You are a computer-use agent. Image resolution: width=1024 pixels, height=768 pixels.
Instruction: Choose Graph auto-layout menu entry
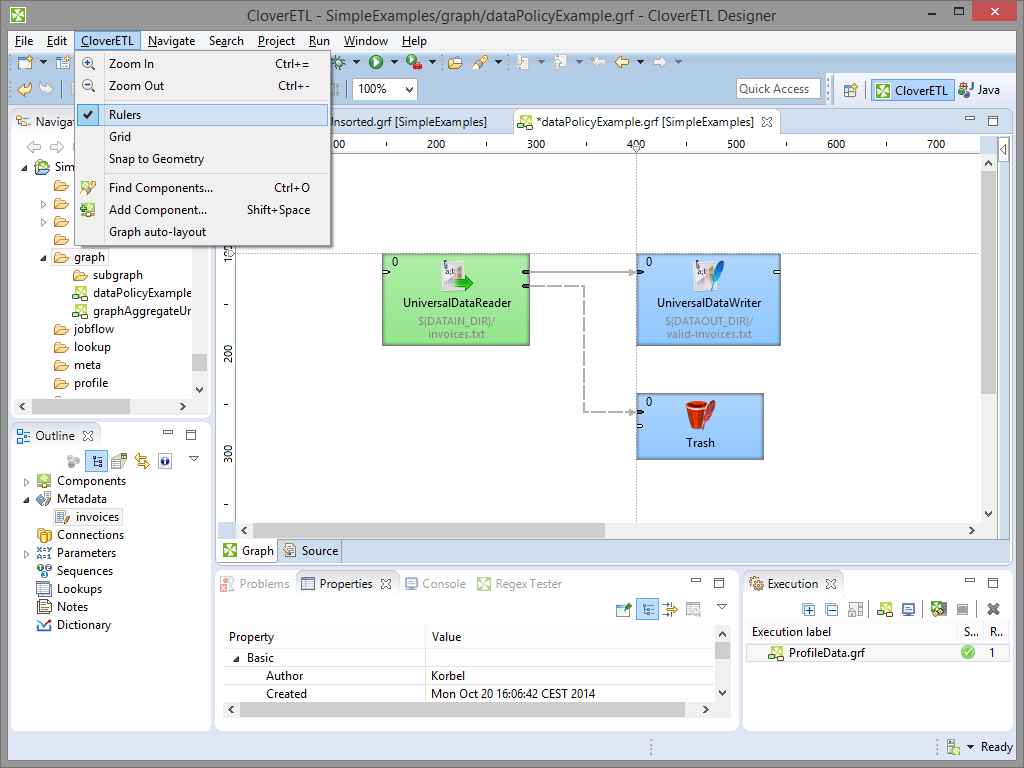pyautogui.click(x=202, y=232)
